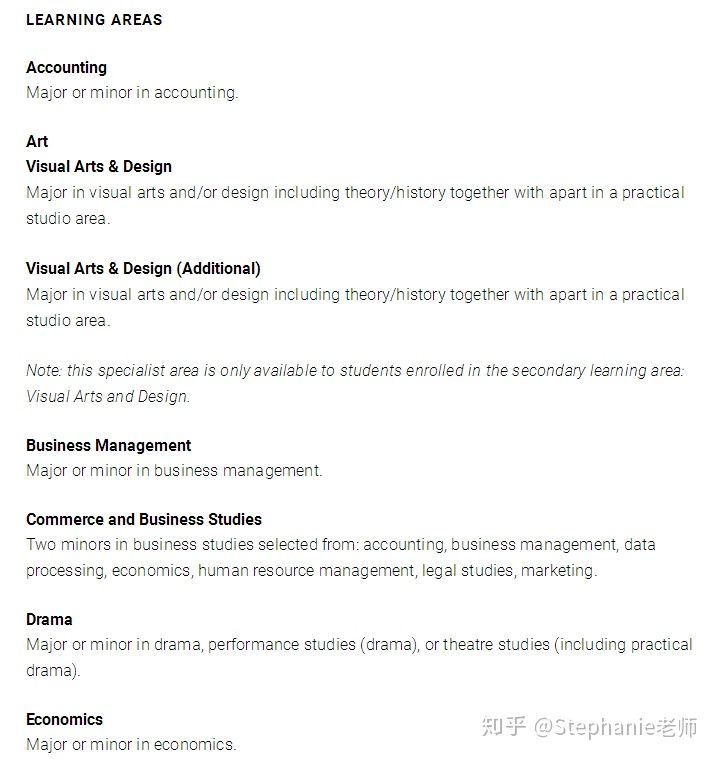Click the first Visual Arts & Design heading

[x=99, y=167]
